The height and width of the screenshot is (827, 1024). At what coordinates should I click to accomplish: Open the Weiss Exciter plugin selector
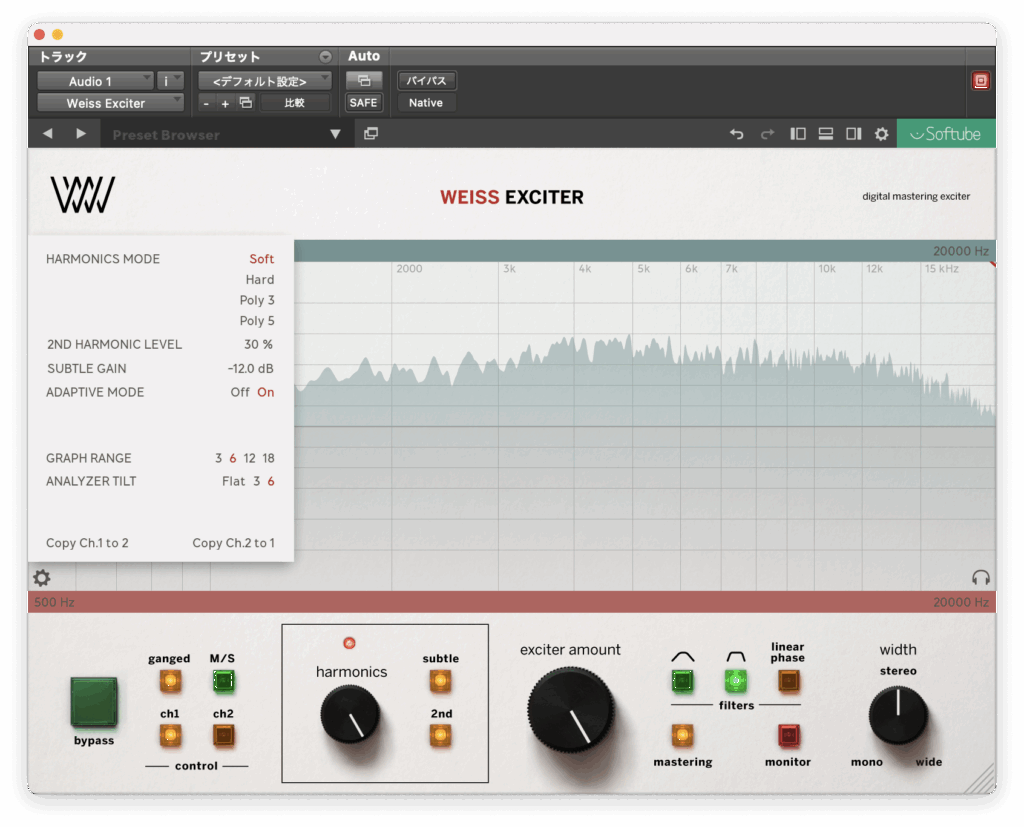coord(110,103)
